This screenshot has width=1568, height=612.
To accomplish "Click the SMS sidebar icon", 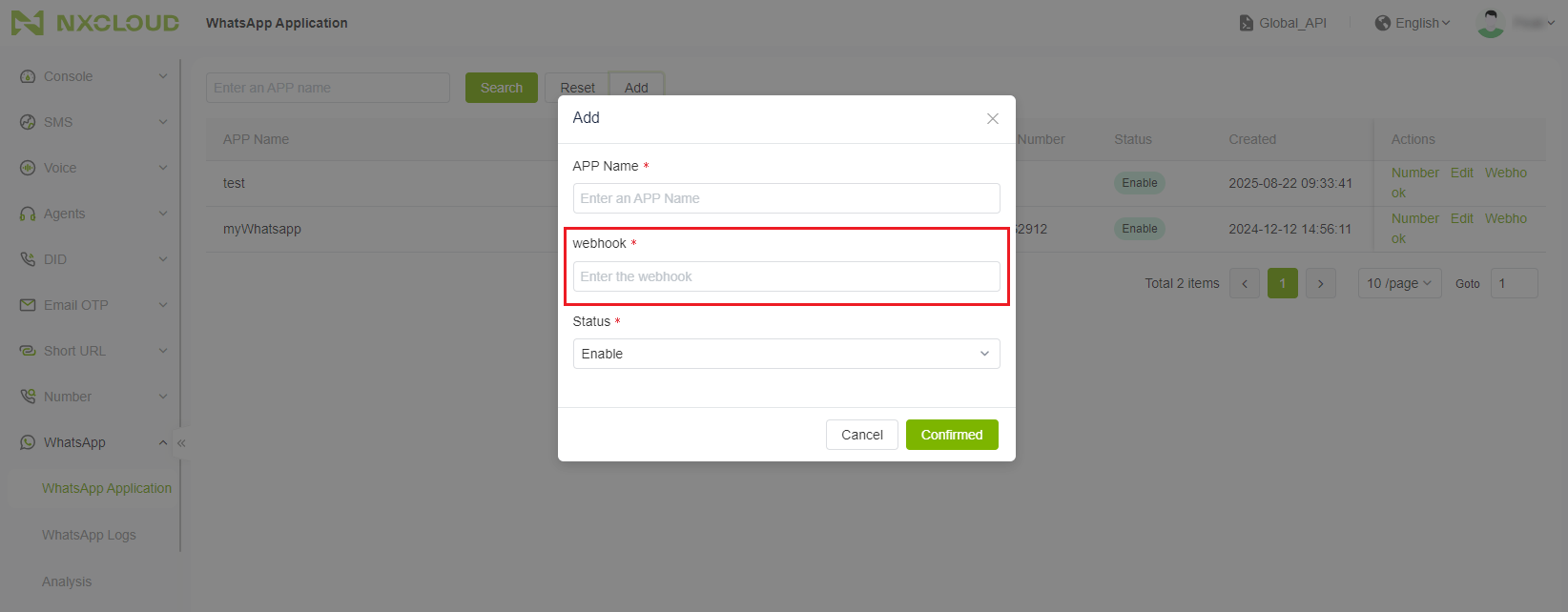I will (x=28, y=122).
